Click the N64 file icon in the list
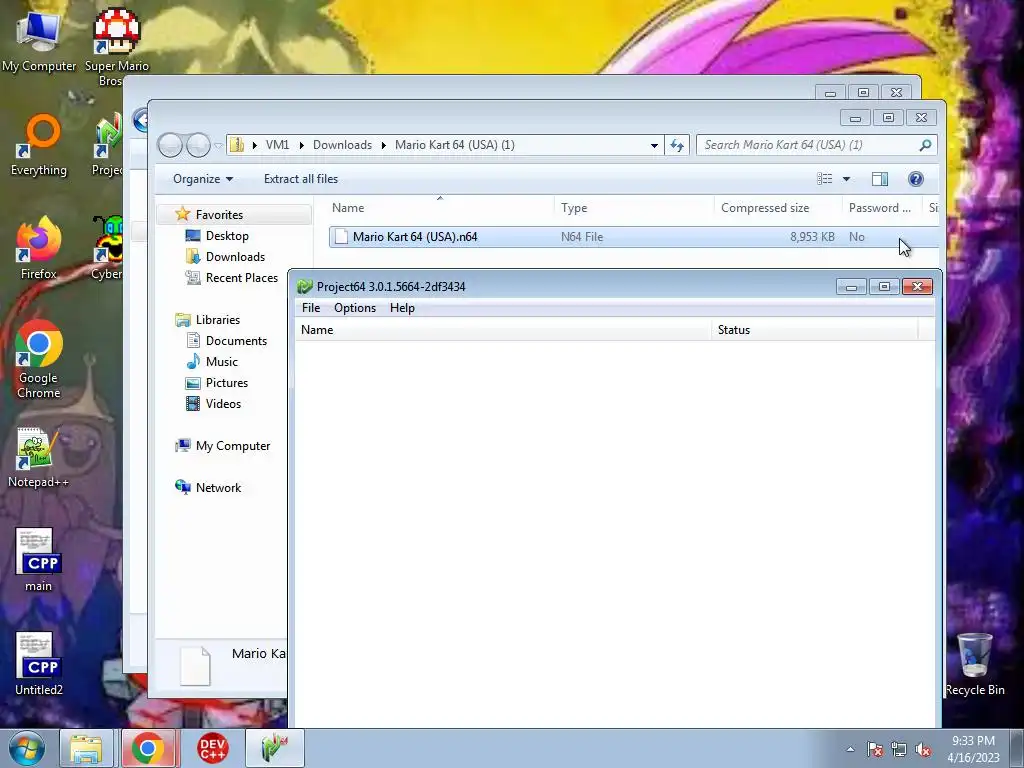 tap(341, 236)
